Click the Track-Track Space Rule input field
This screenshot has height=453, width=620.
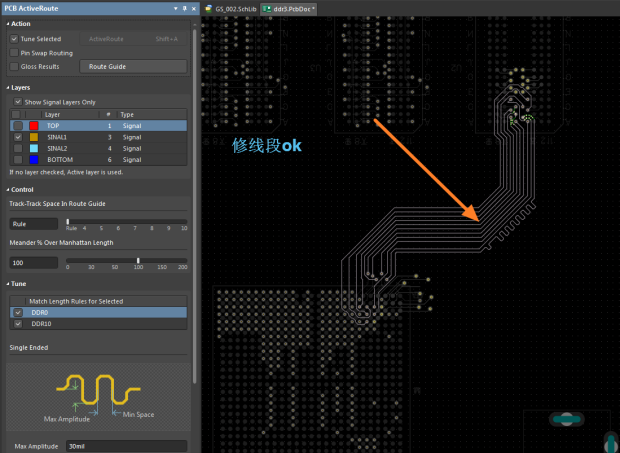click(34, 224)
